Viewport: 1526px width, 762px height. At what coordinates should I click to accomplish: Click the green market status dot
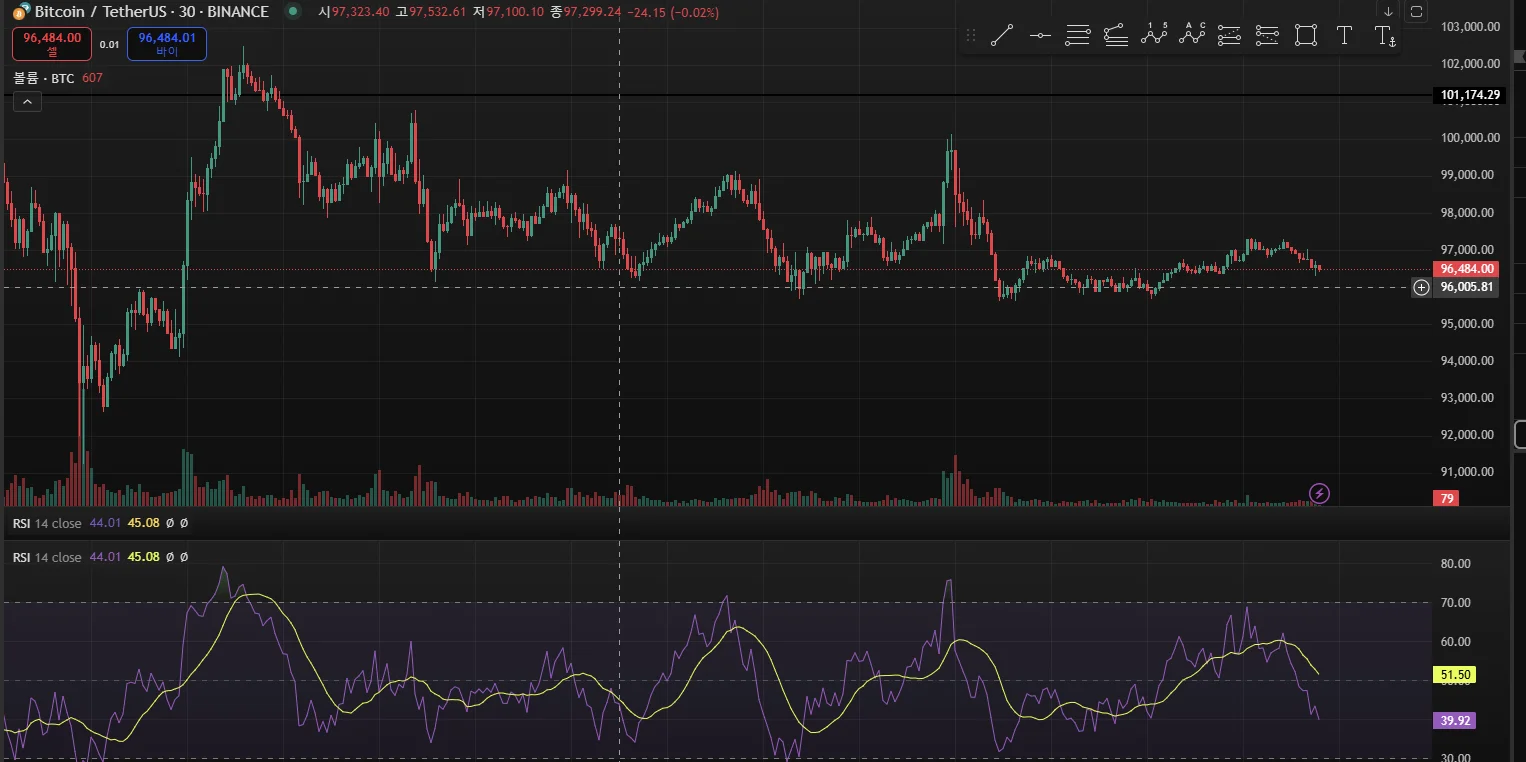click(292, 12)
